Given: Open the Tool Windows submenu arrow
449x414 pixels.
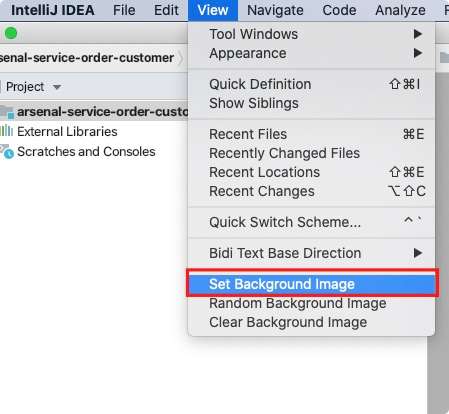Looking at the screenshot, I should (x=418, y=34).
